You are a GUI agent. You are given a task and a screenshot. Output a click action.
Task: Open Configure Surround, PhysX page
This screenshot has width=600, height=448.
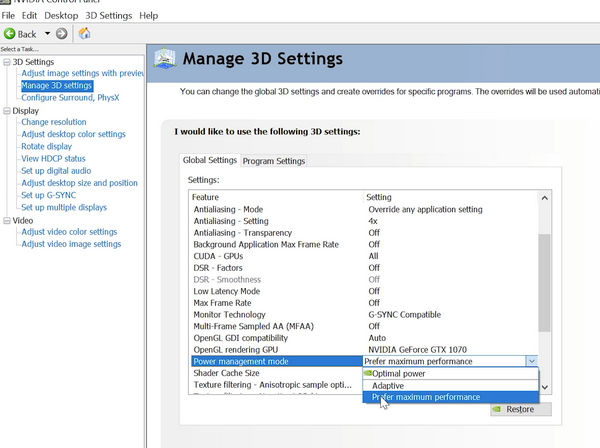[x=70, y=97]
